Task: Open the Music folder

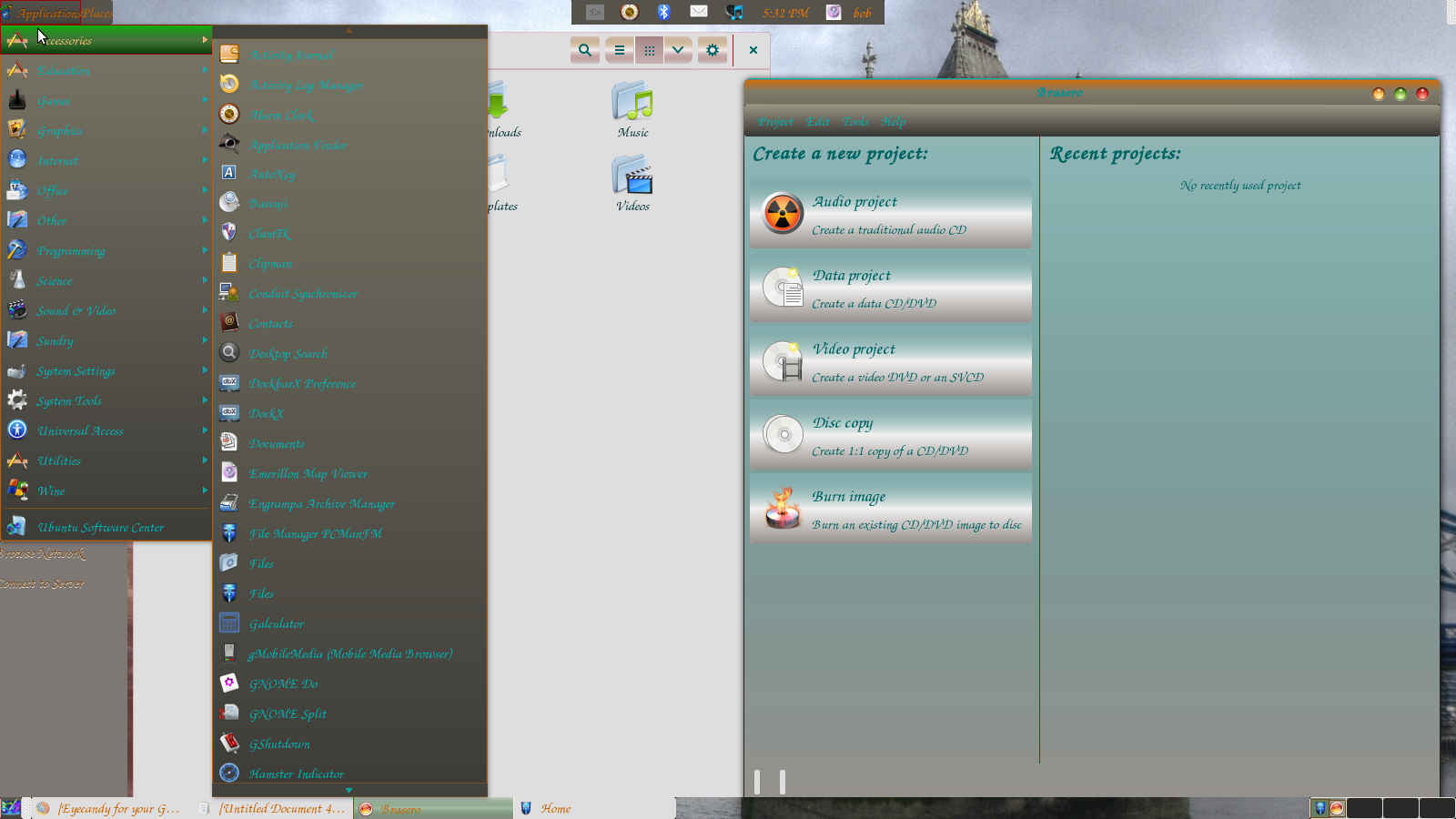Action: [633, 109]
